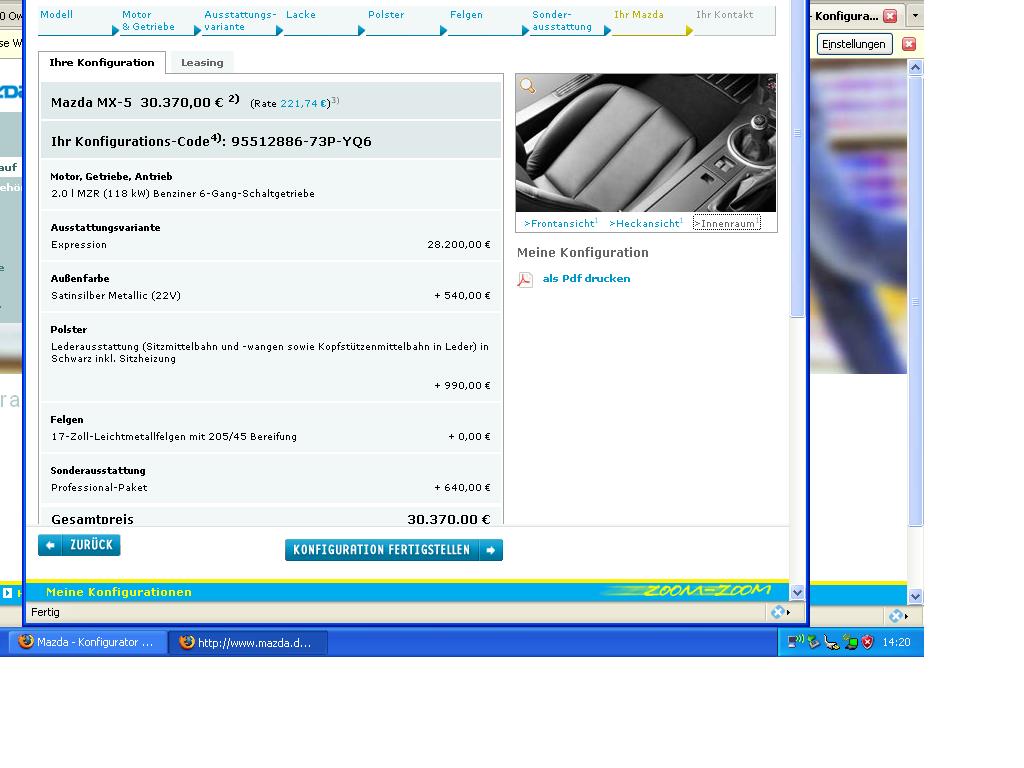This screenshot has height=768, width=1024.
Task: Switch to the Mazda - Konfigurator taskbar window
Action: [x=87, y=642]
